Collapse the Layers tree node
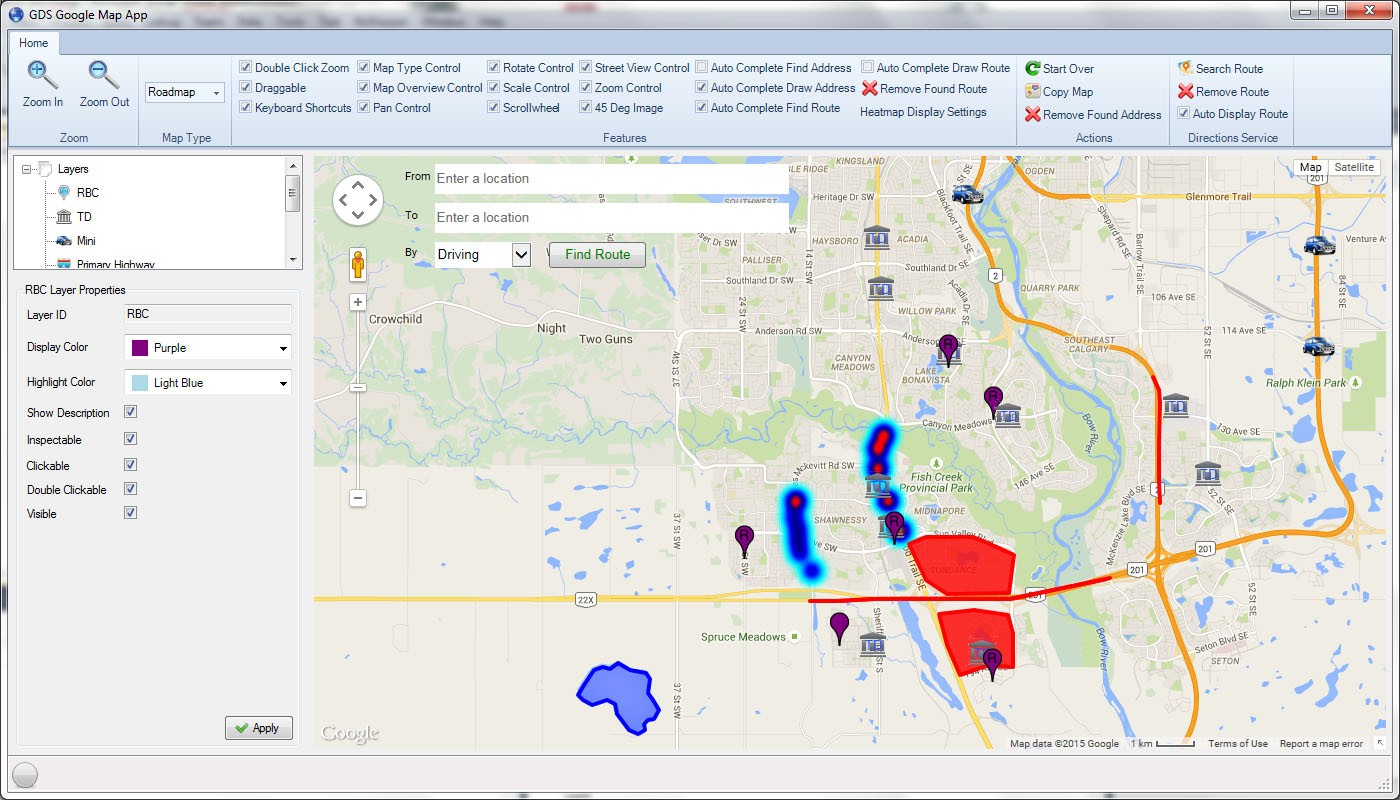 (26, 169)
